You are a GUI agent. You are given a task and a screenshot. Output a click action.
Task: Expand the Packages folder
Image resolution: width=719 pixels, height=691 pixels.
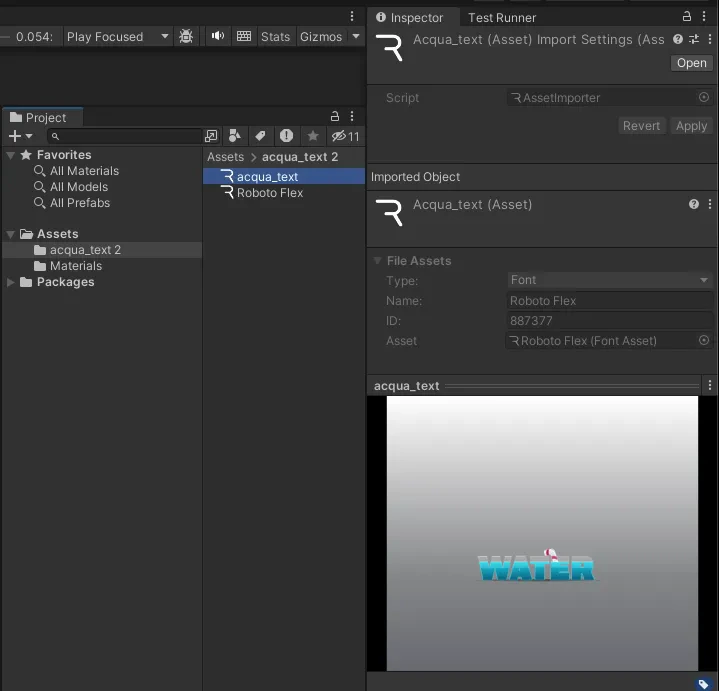click(x=11, y=282)
